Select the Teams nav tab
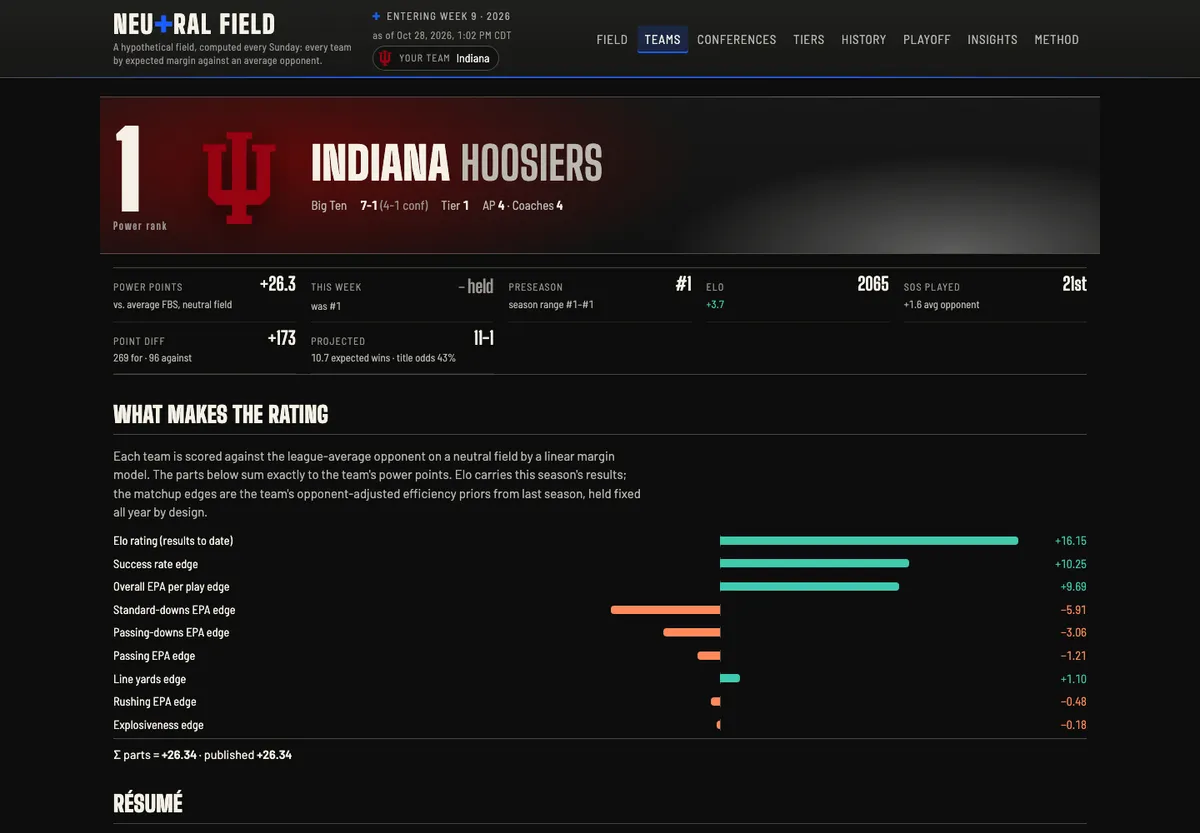 point(662,40)
